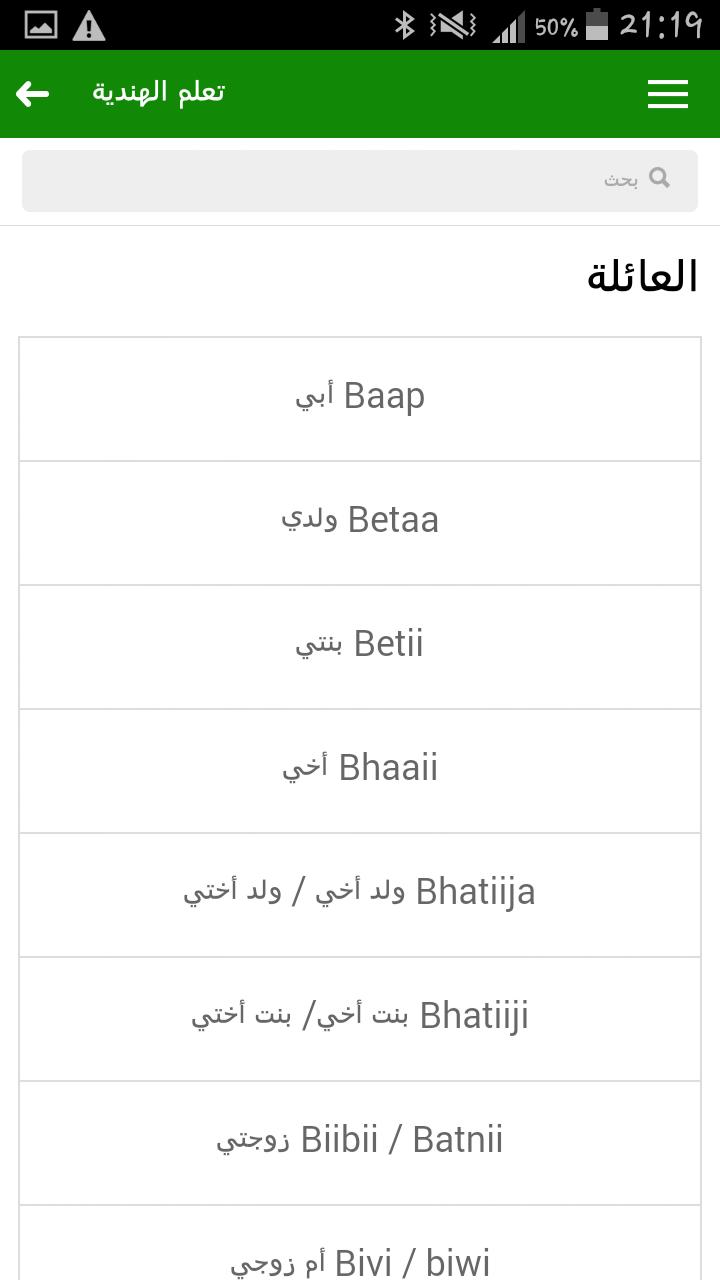The width and height of the screenshot is (720, 1280).
Task: Focus the بحث search field
Action: [x=360, y=181]
